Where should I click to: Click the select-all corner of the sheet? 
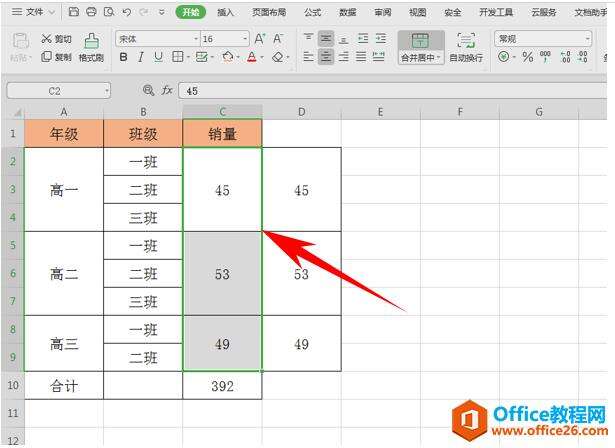[17, 113]
